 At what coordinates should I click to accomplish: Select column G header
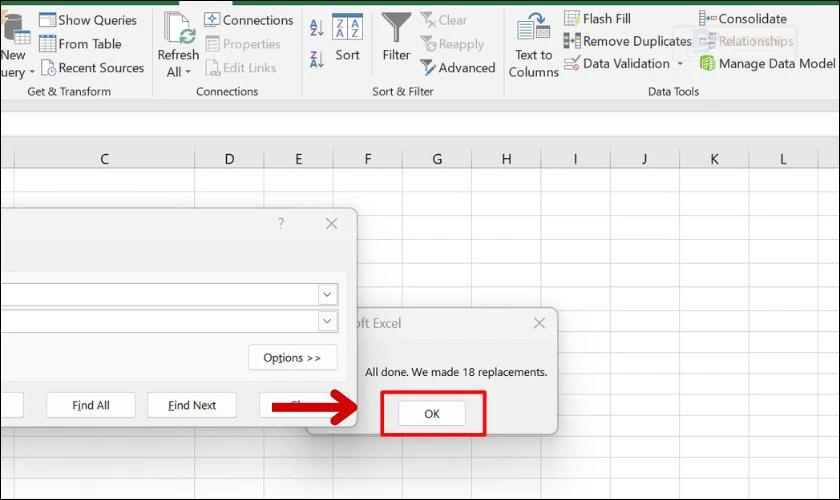[437, 159]
